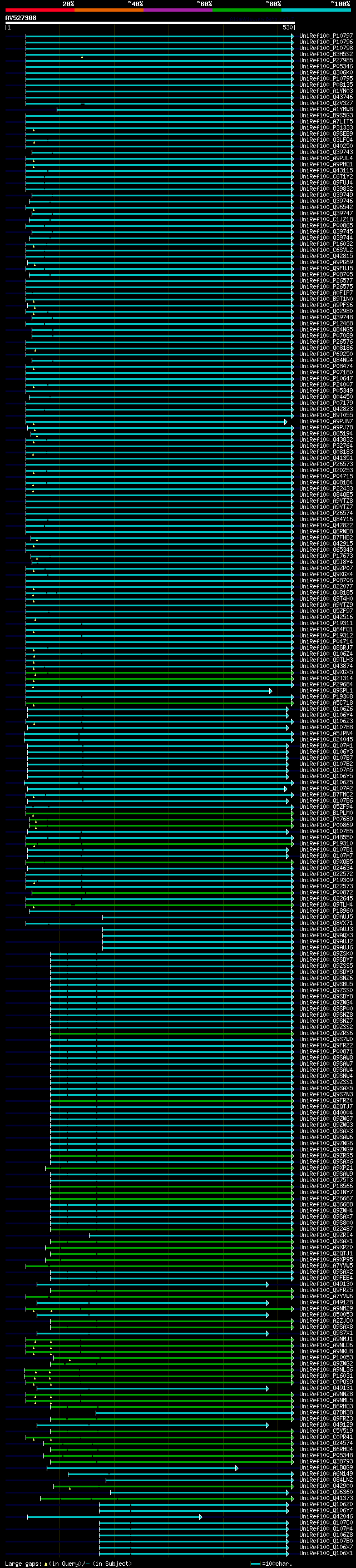Click the white query sequence bar

tap(150, 22)
